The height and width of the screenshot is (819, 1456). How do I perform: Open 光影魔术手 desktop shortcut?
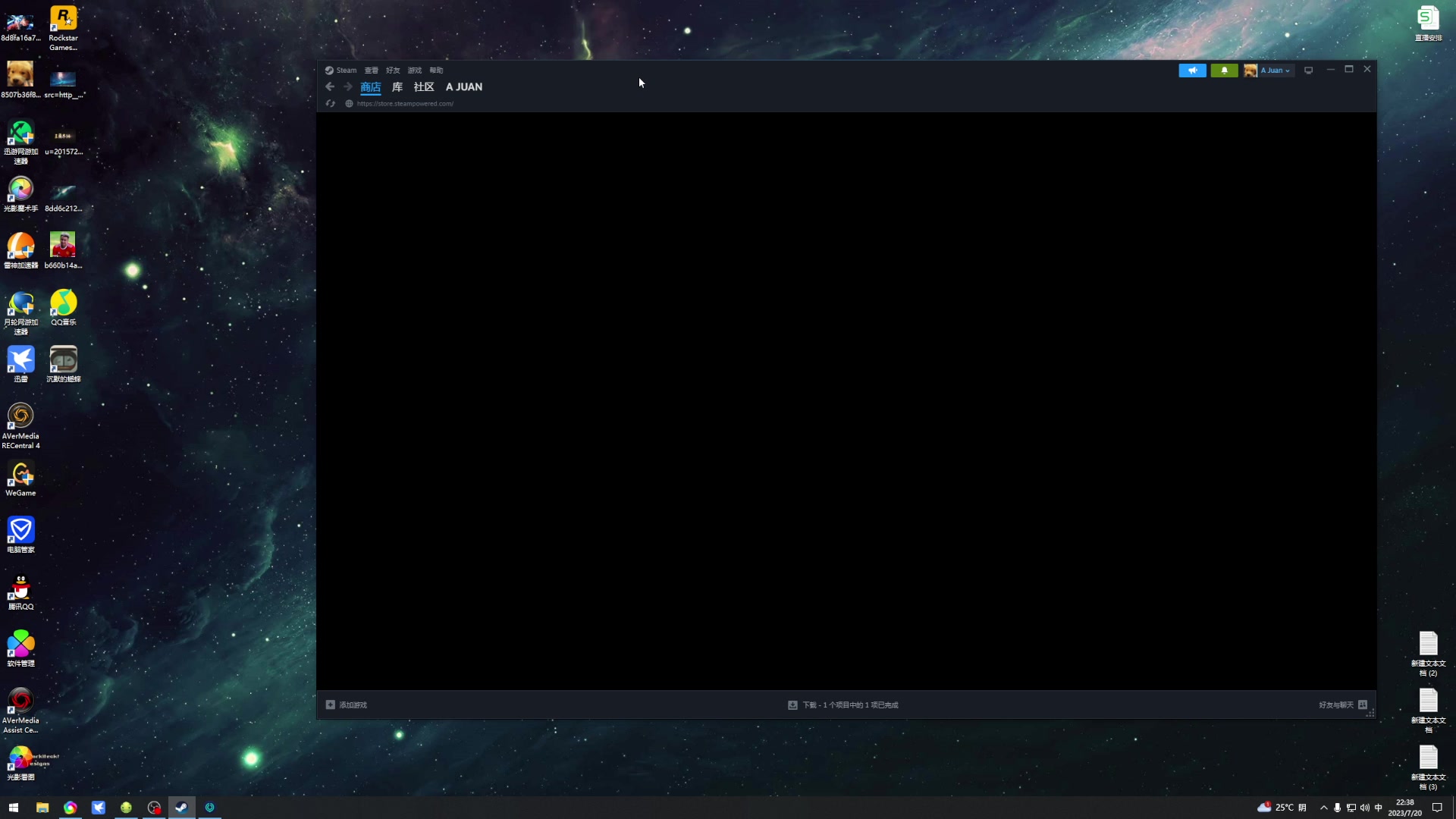(x=20, y=194)
